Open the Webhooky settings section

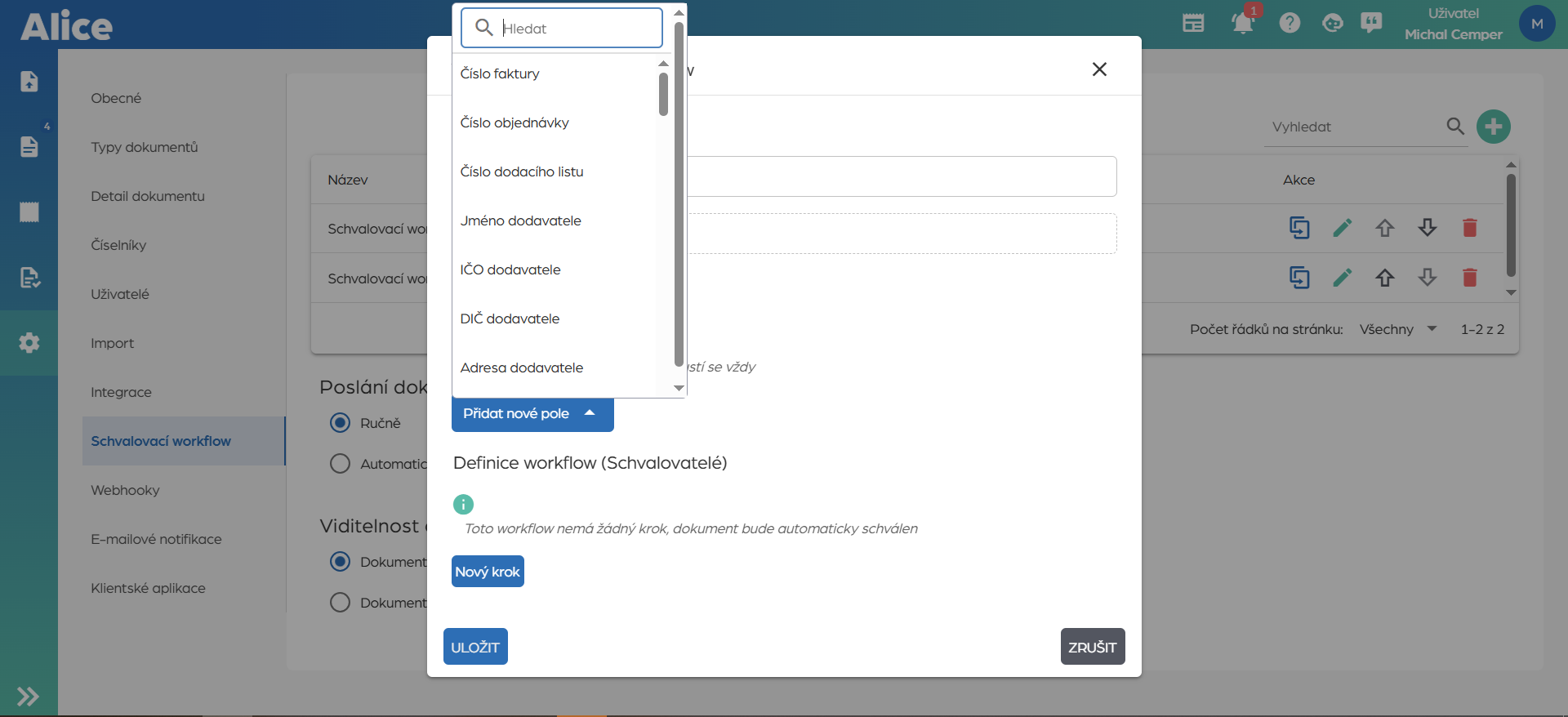tap(125, 490)
